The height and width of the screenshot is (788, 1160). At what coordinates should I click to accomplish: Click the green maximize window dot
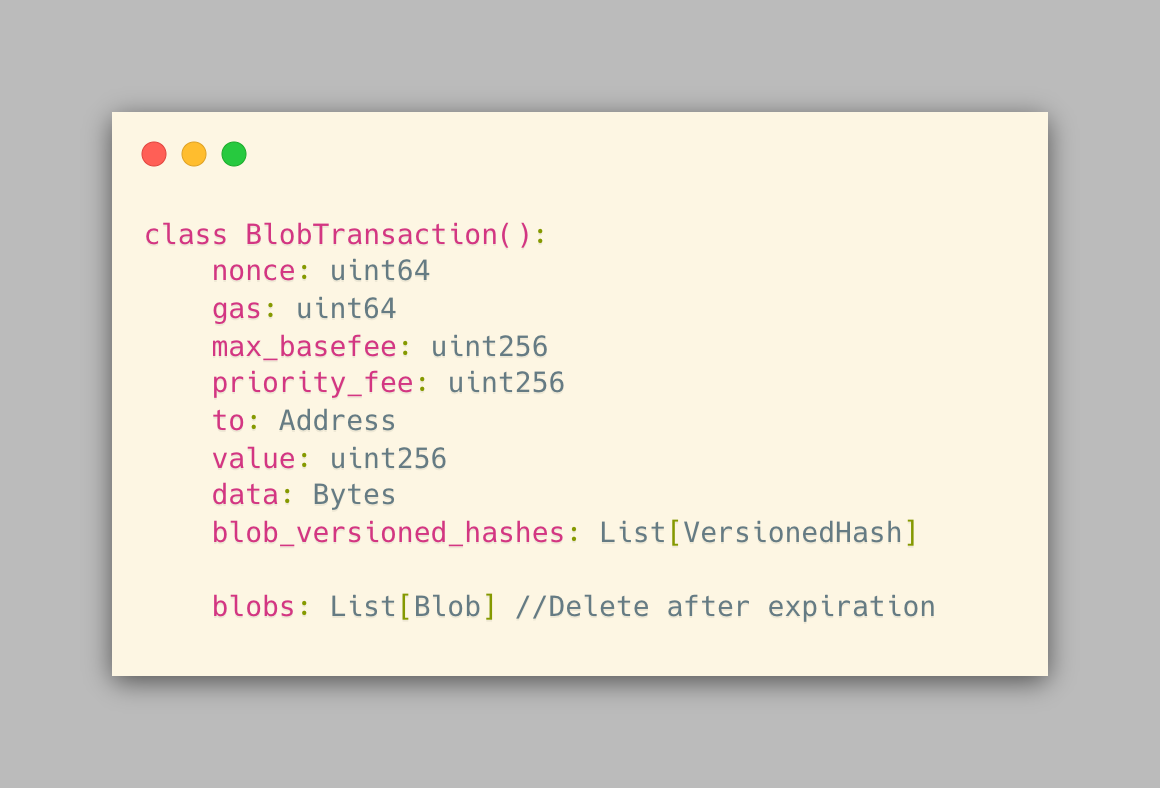coord(234,154)
